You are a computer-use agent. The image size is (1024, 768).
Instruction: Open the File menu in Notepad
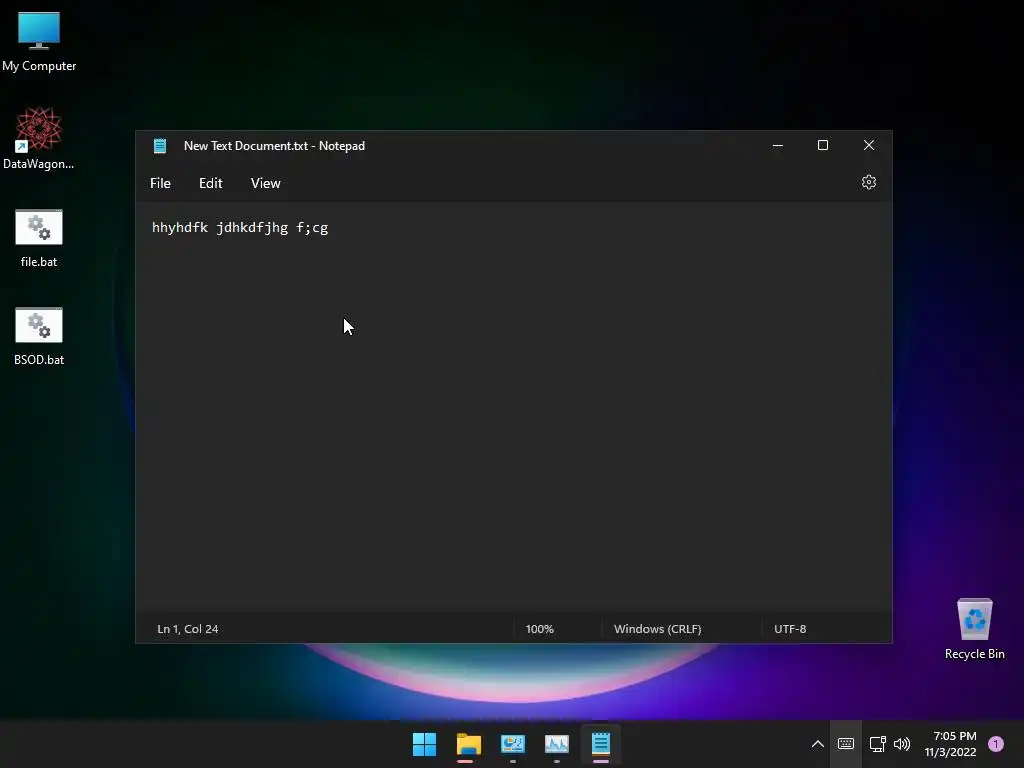(160, 184)
